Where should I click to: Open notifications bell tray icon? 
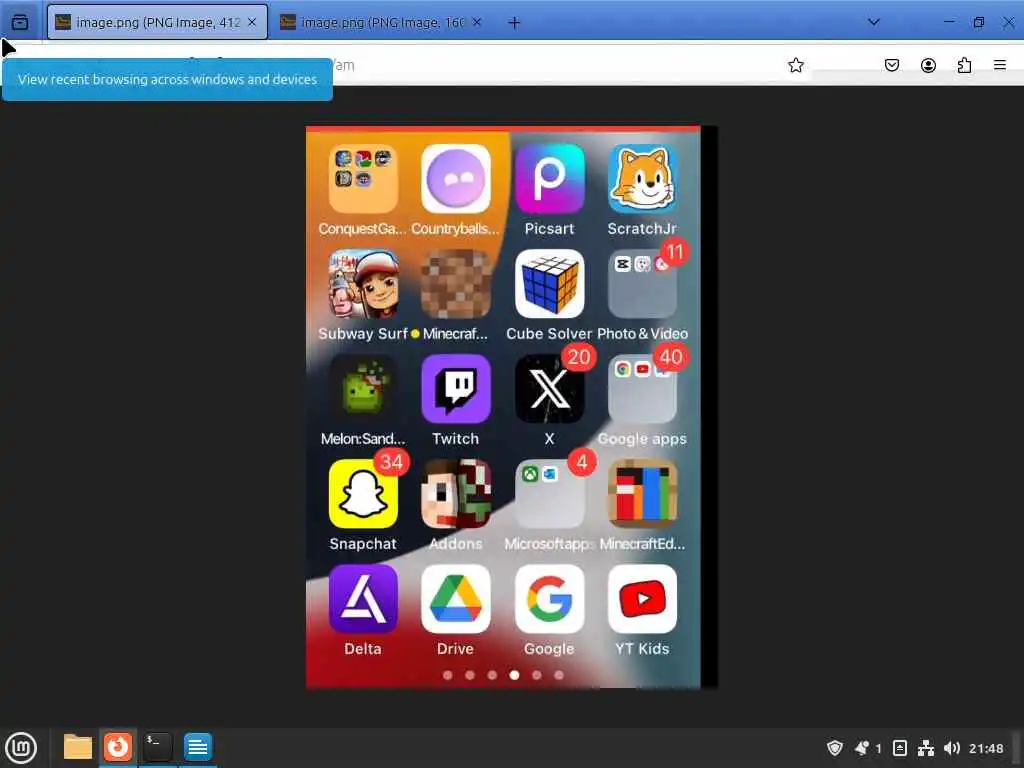pyautogui.click(x=863, y=748)
